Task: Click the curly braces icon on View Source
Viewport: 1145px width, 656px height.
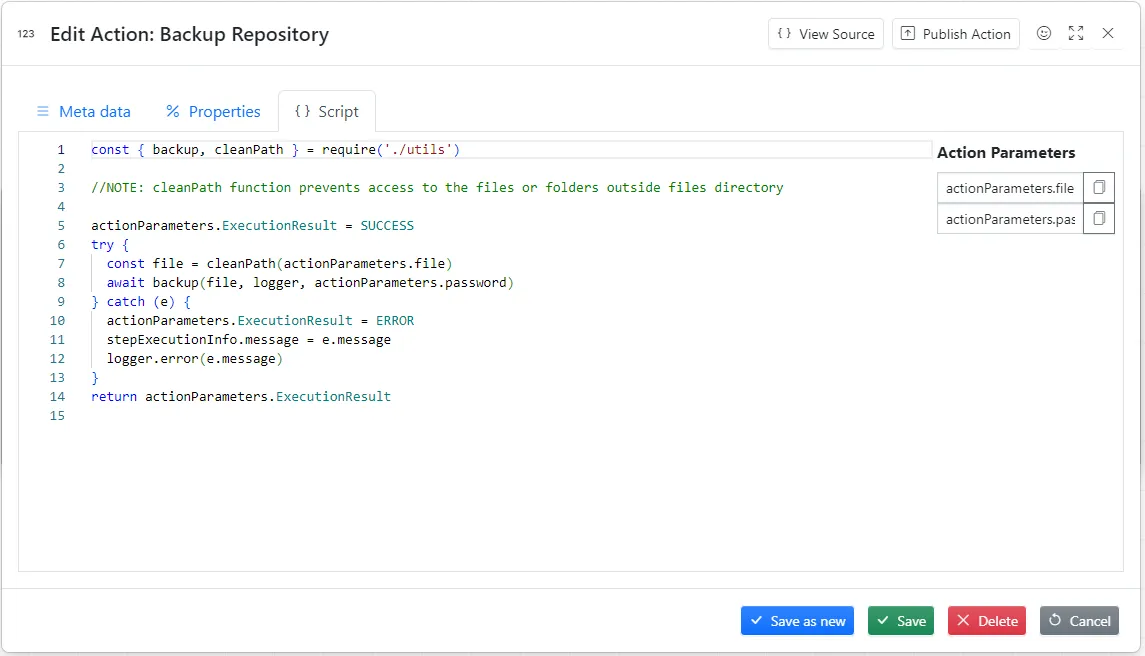Action: [783, 33]
